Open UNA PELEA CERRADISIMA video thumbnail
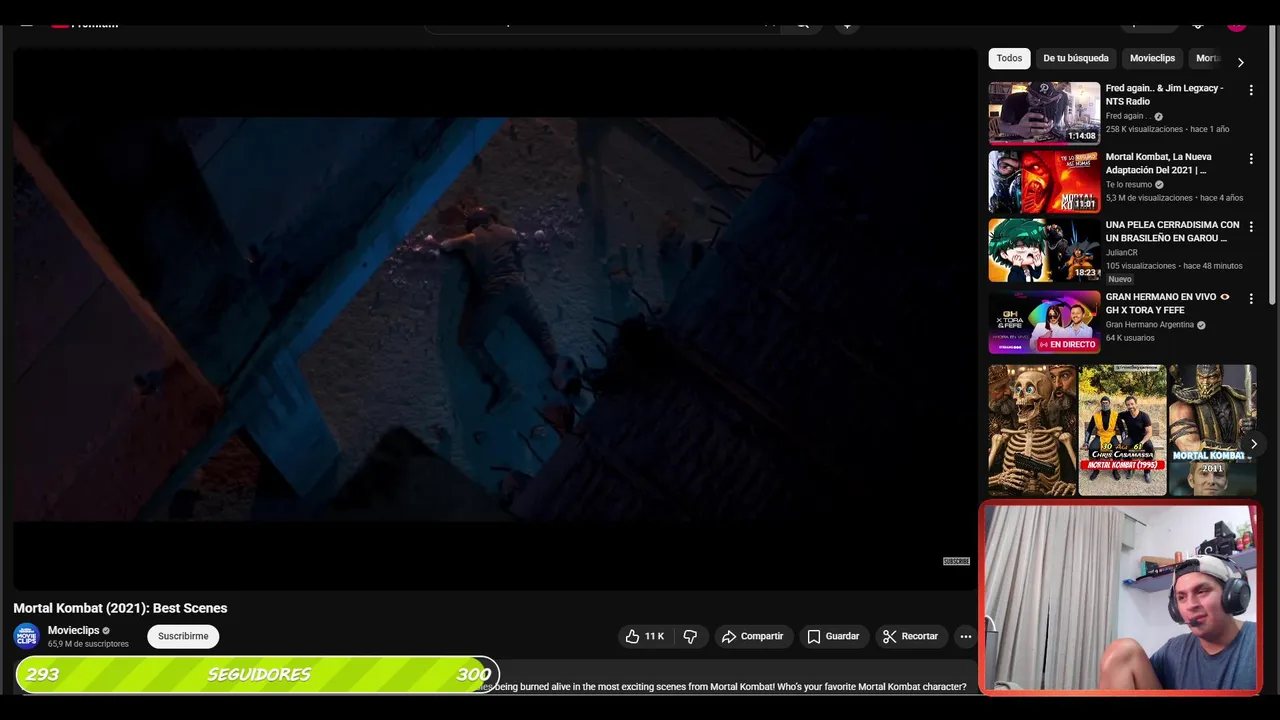1280x720 pixels. (1044, 250)
